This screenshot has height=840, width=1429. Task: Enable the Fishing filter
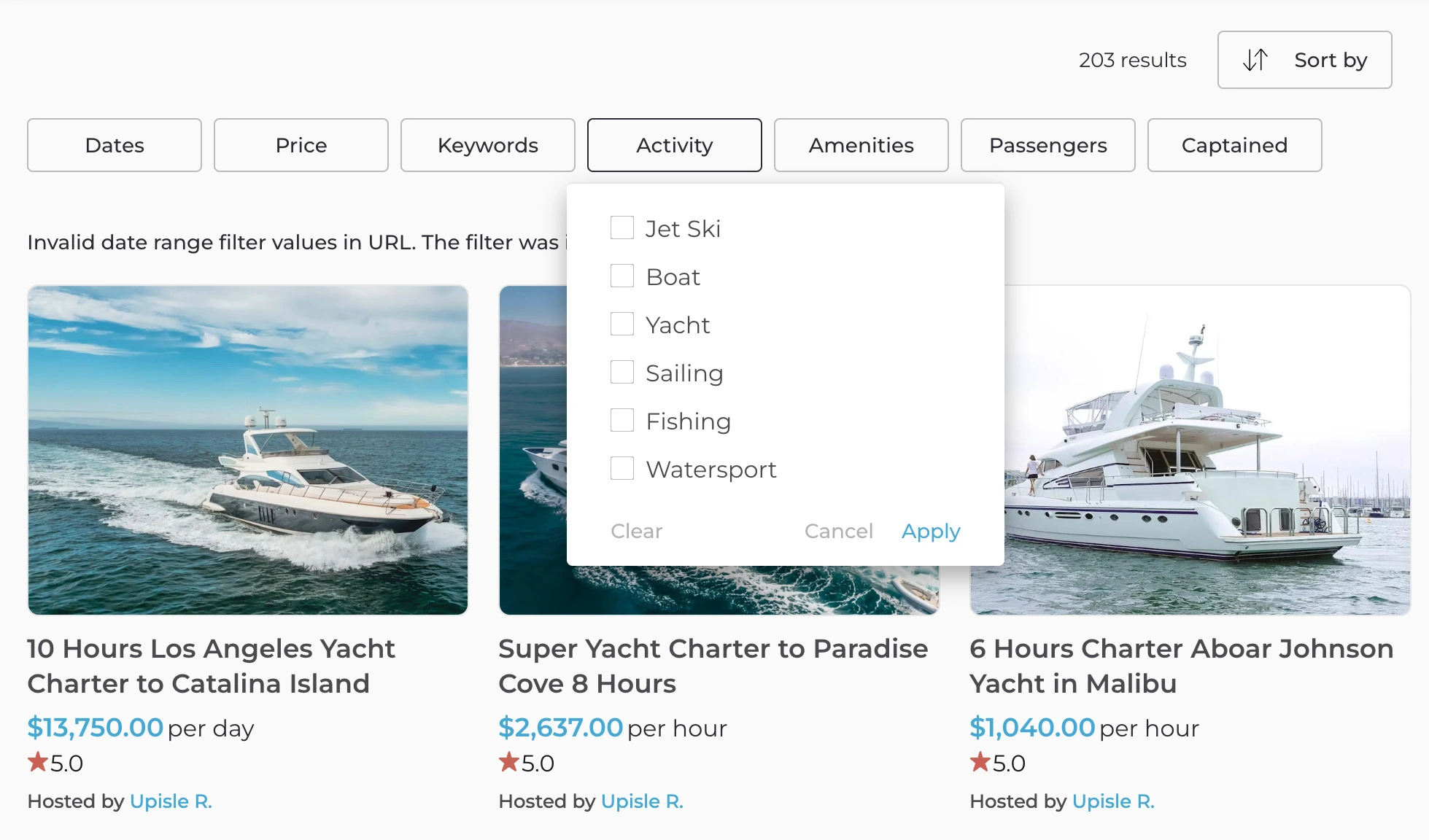622,420
